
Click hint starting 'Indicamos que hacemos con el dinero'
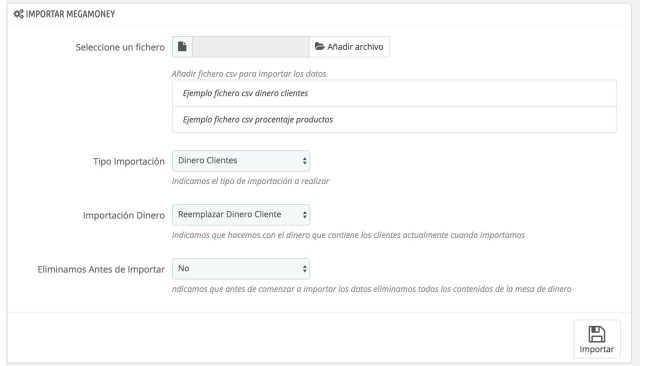pos(348,235)
